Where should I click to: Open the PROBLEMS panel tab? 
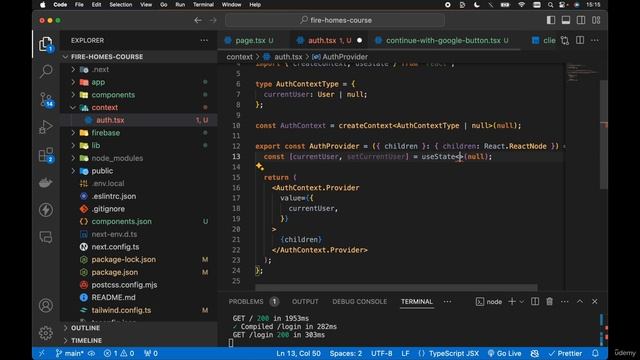coord(246,302)
